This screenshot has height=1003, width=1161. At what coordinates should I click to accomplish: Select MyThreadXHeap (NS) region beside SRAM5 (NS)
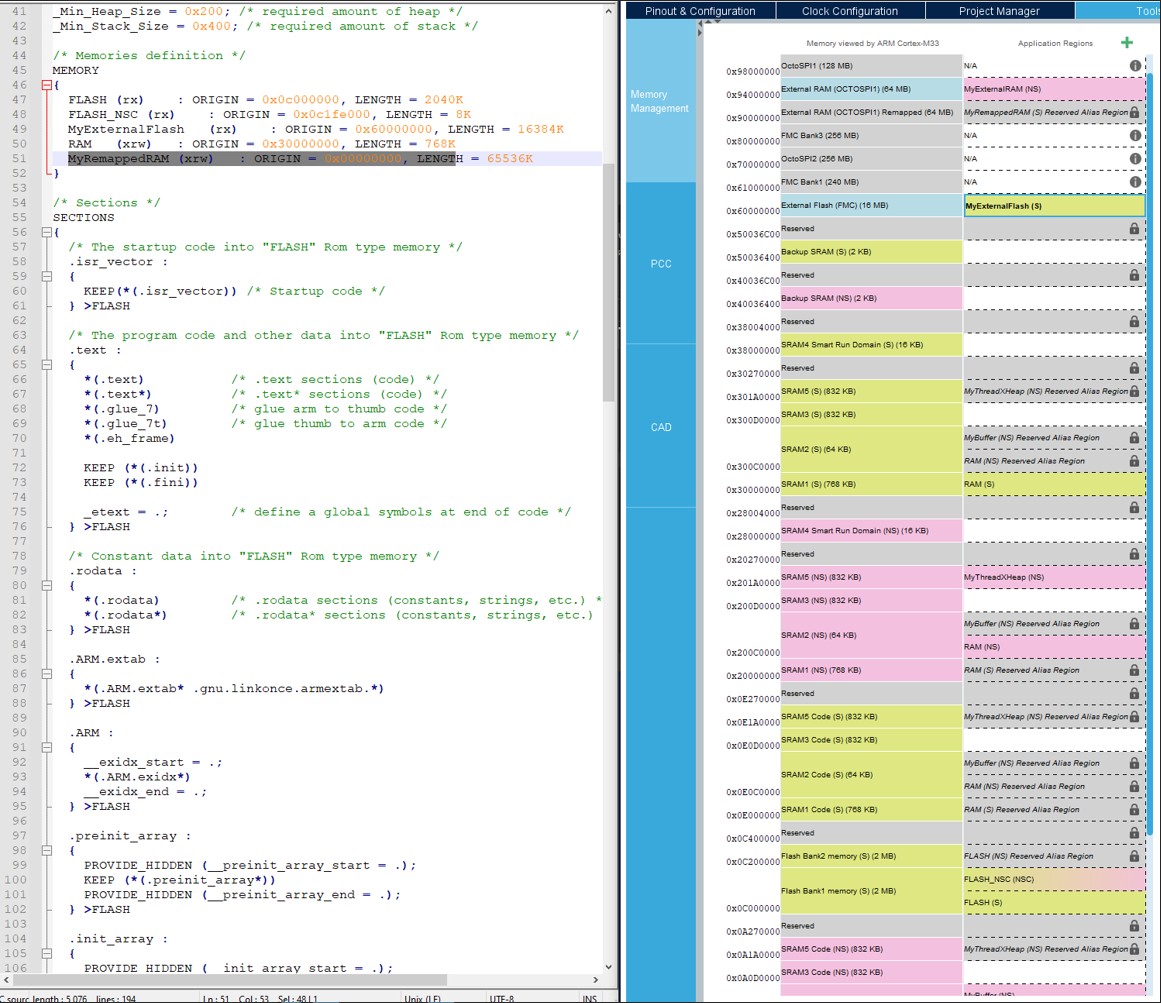point(1054,577)
